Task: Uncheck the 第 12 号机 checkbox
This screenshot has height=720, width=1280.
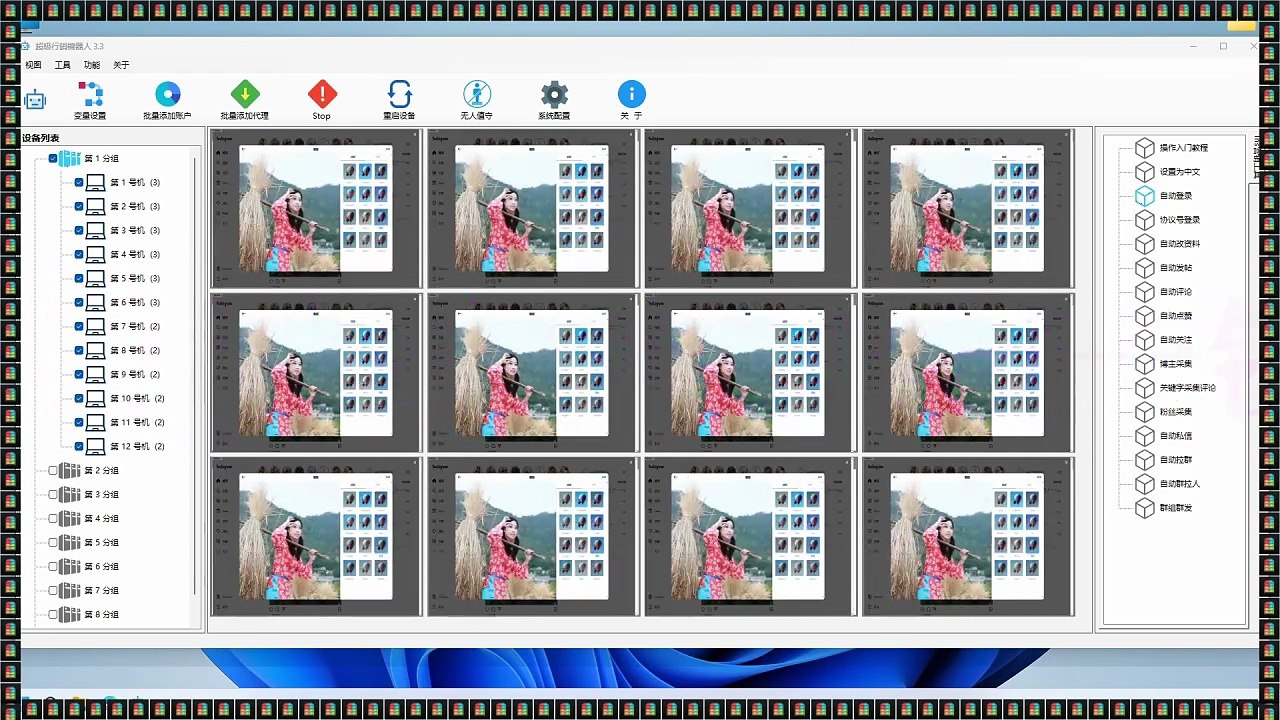Action: [79, 446]
